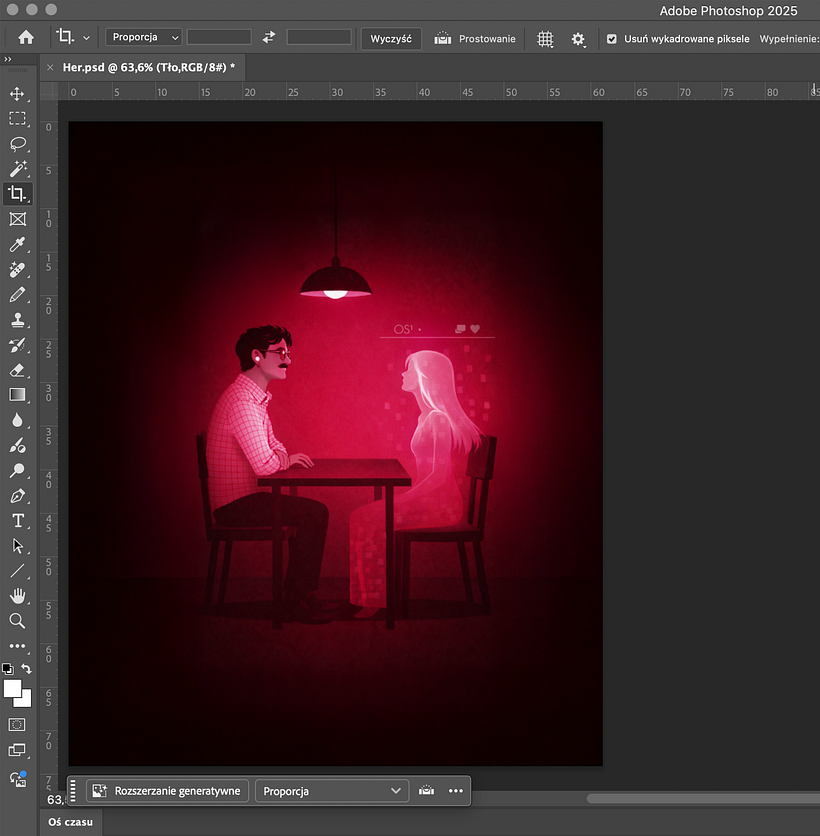820x836 pixels.
Task: Toggle 'Usuń wykadrowane piksele' checkbox
Action: pyautogui.click(x=612, y=38)
